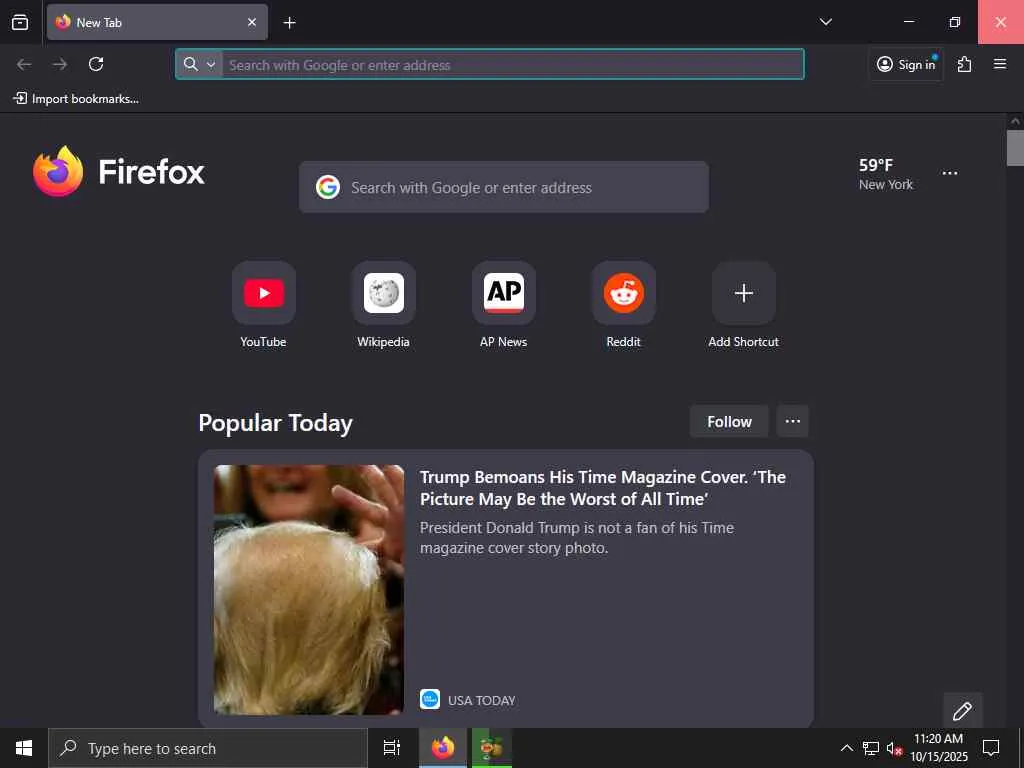This screenshot has height=768, width=1024.
Task: Expand the List all tabs chevron
Action: [825, 22]
